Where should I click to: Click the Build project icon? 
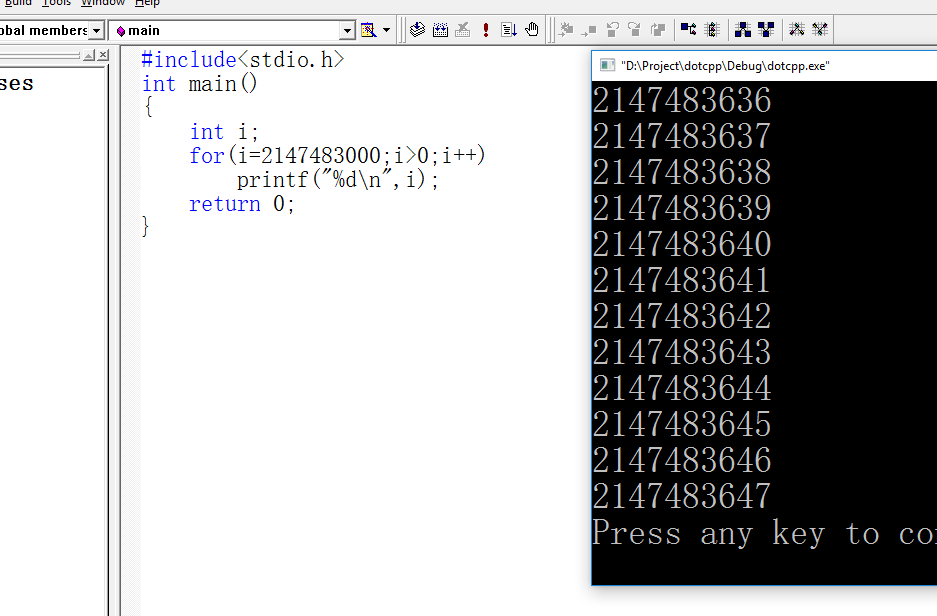pyautogui.click(x=440, y=30)
